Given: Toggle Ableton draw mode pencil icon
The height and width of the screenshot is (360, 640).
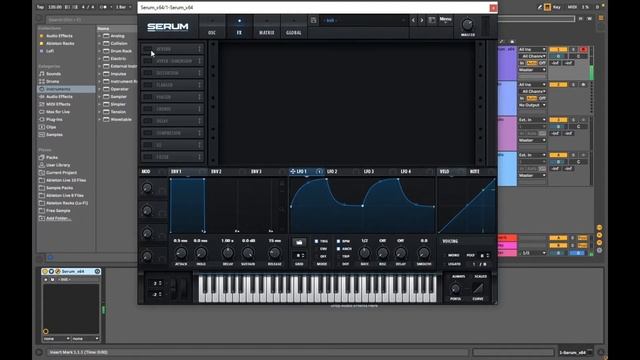Looking at the screenshot, I should [540, 7].
